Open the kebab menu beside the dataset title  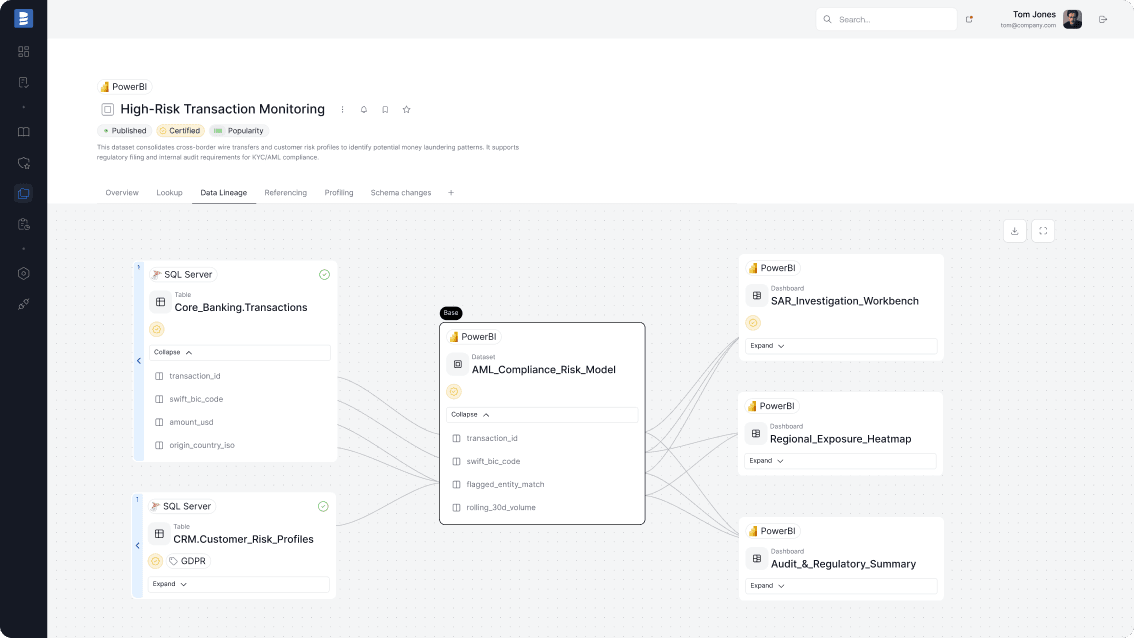[343, 109]
